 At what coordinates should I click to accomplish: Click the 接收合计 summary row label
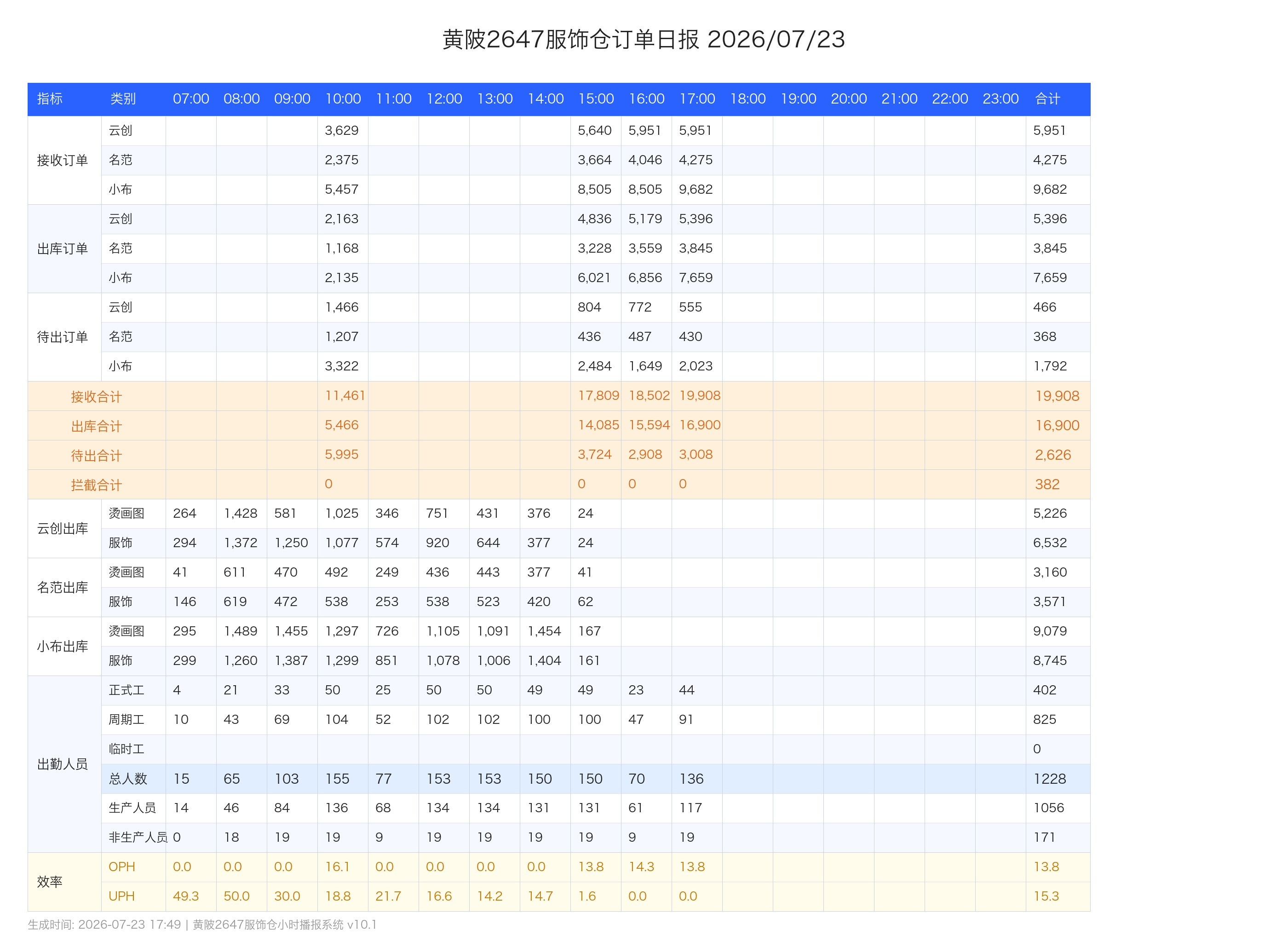coord(96,397)
